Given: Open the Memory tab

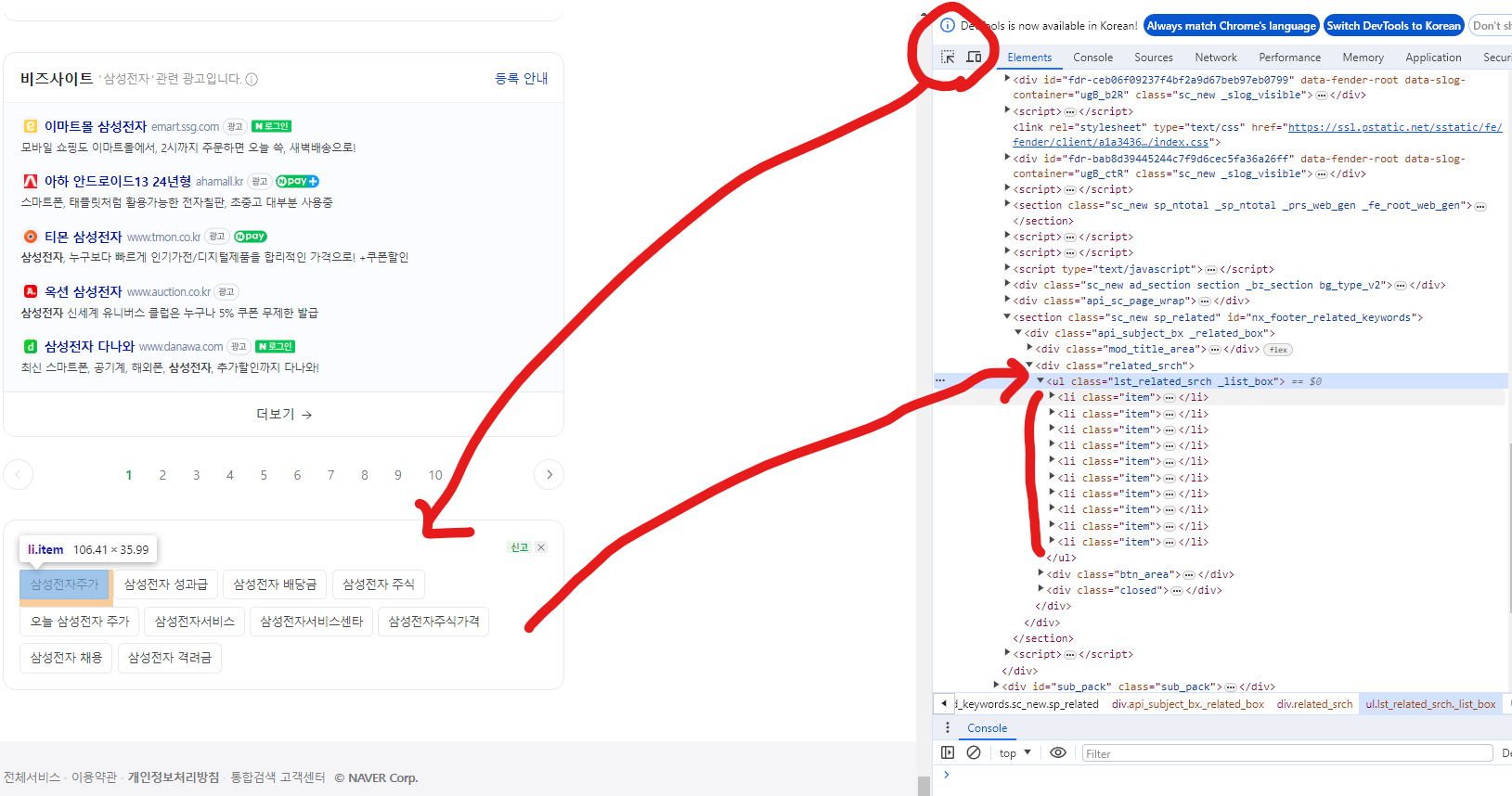Looking at the screenshot, I should point(1363,58).
